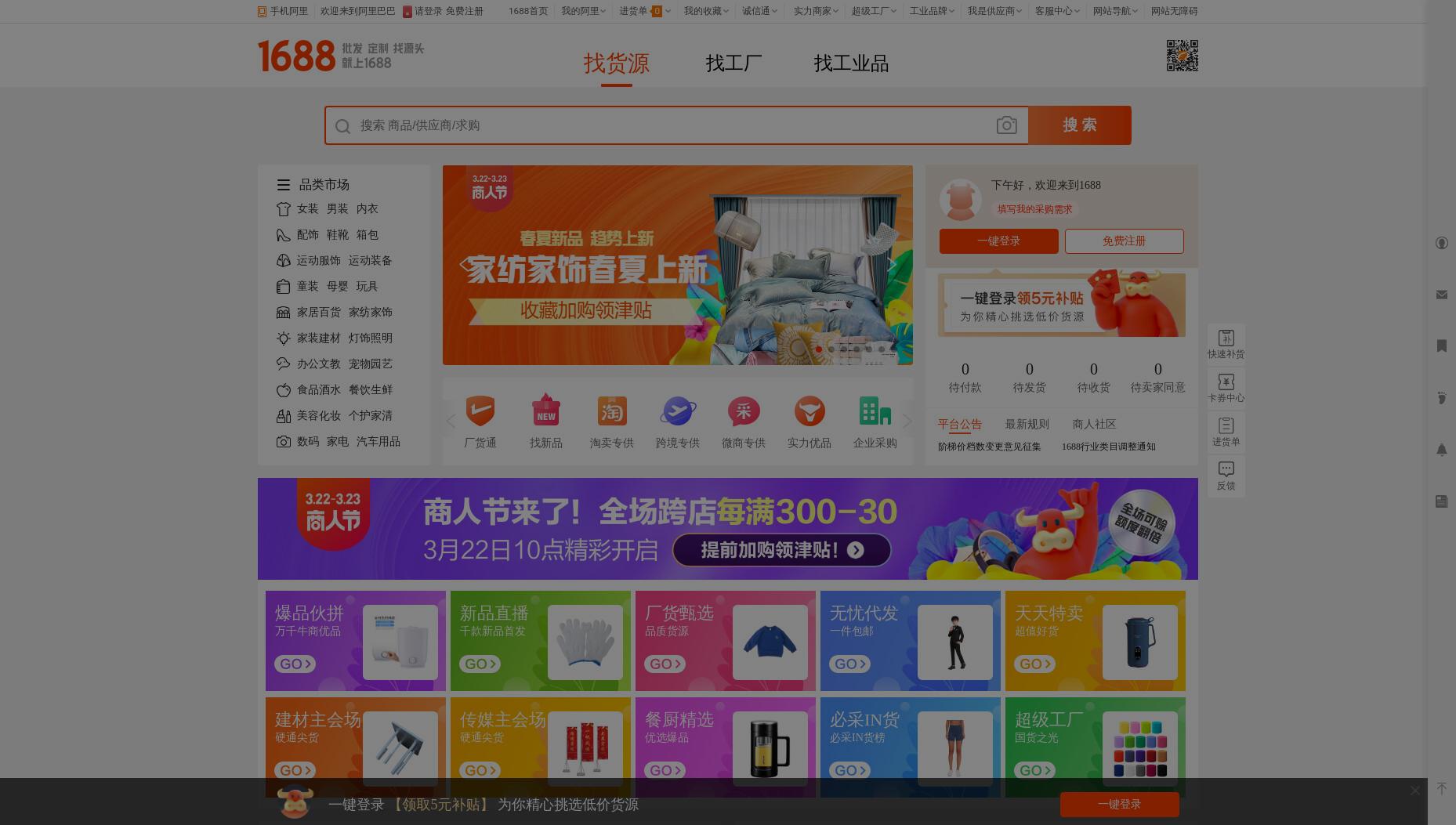Click the 反馈 feedback chat icon
Viewport: 1456px width, 825px height.
(x=1226, y=469)
